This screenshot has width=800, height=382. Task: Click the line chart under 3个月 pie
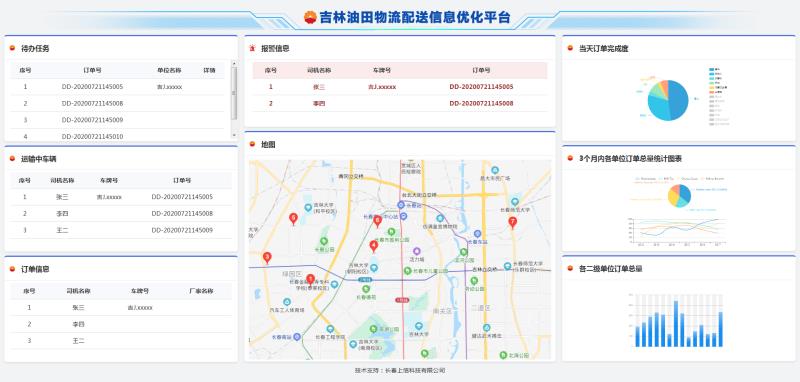pos(679,231)
